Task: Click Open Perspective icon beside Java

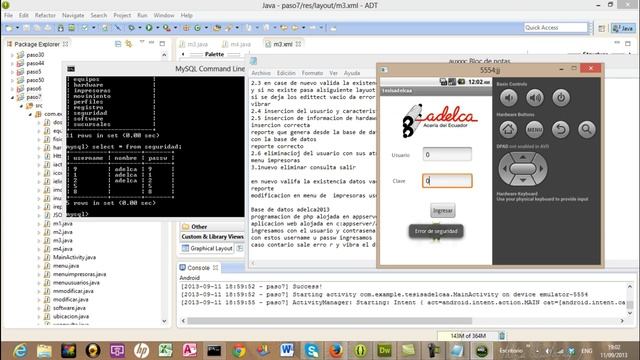Action: [x=602, y=28]
